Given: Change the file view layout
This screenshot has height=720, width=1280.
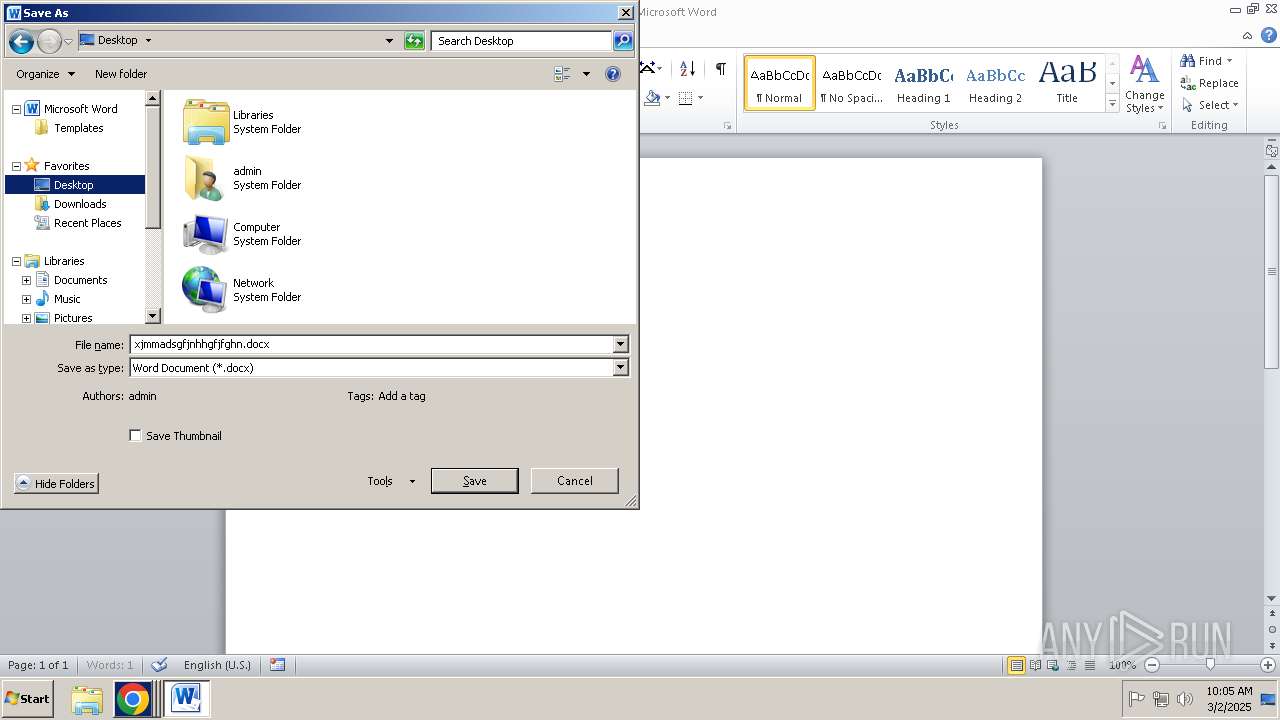Looking at the screenshot, I should [562, 74].
